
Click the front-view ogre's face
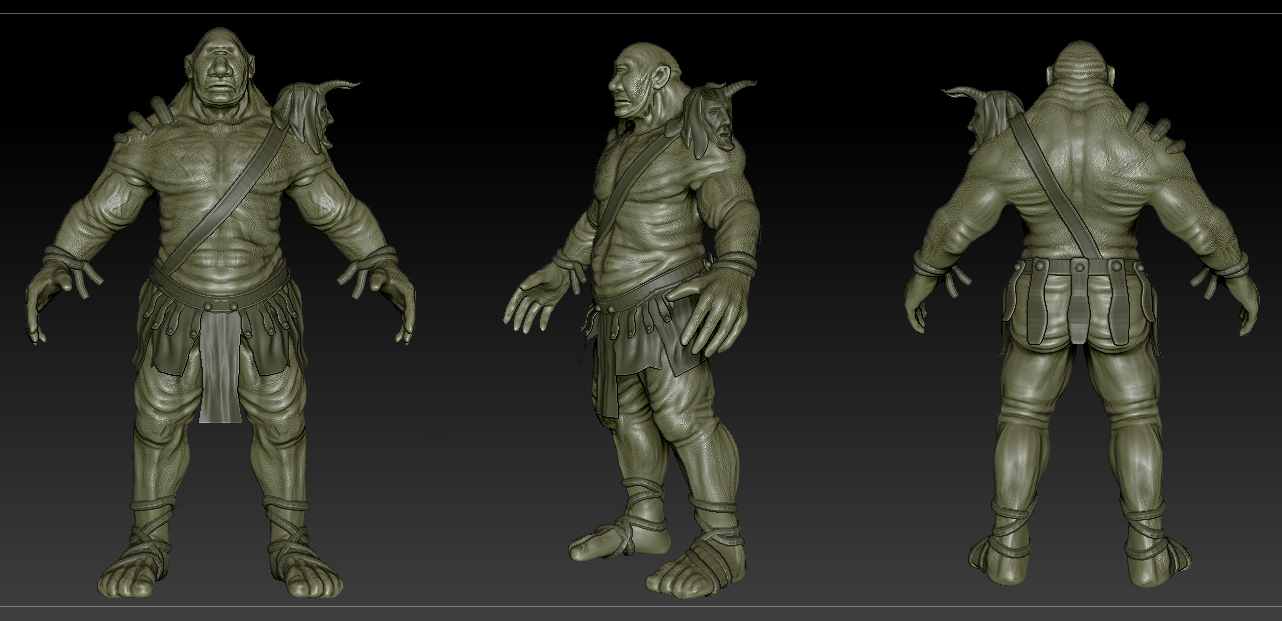point(221,75)
